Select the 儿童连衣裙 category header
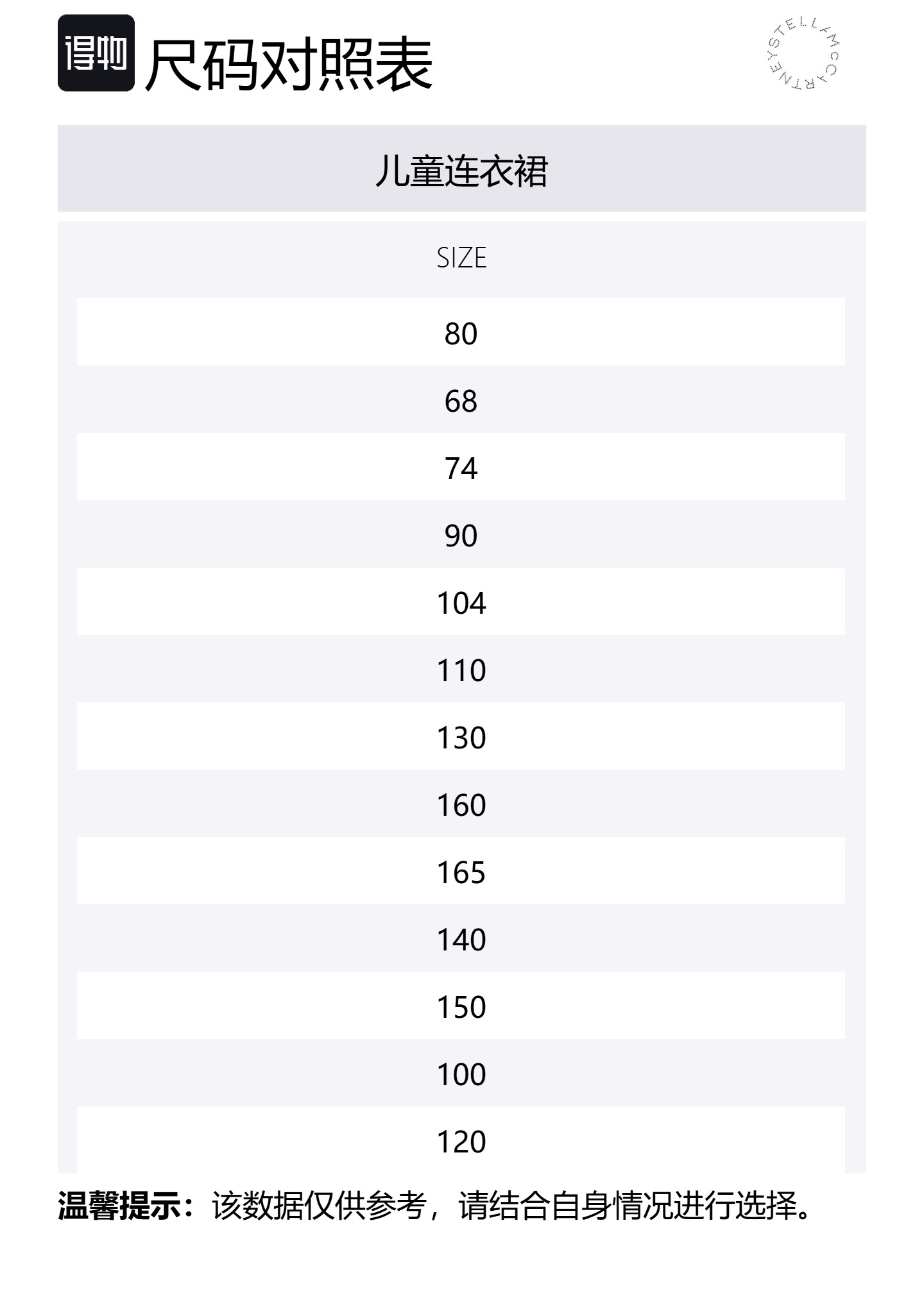The width and height of the screenshot is (924, 1316). tap(461, 170)
